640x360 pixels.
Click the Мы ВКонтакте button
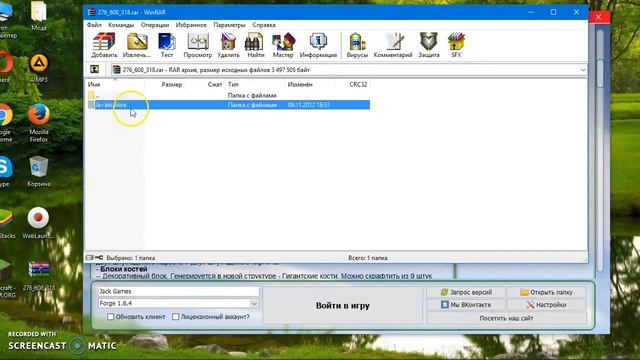[466, 305]
